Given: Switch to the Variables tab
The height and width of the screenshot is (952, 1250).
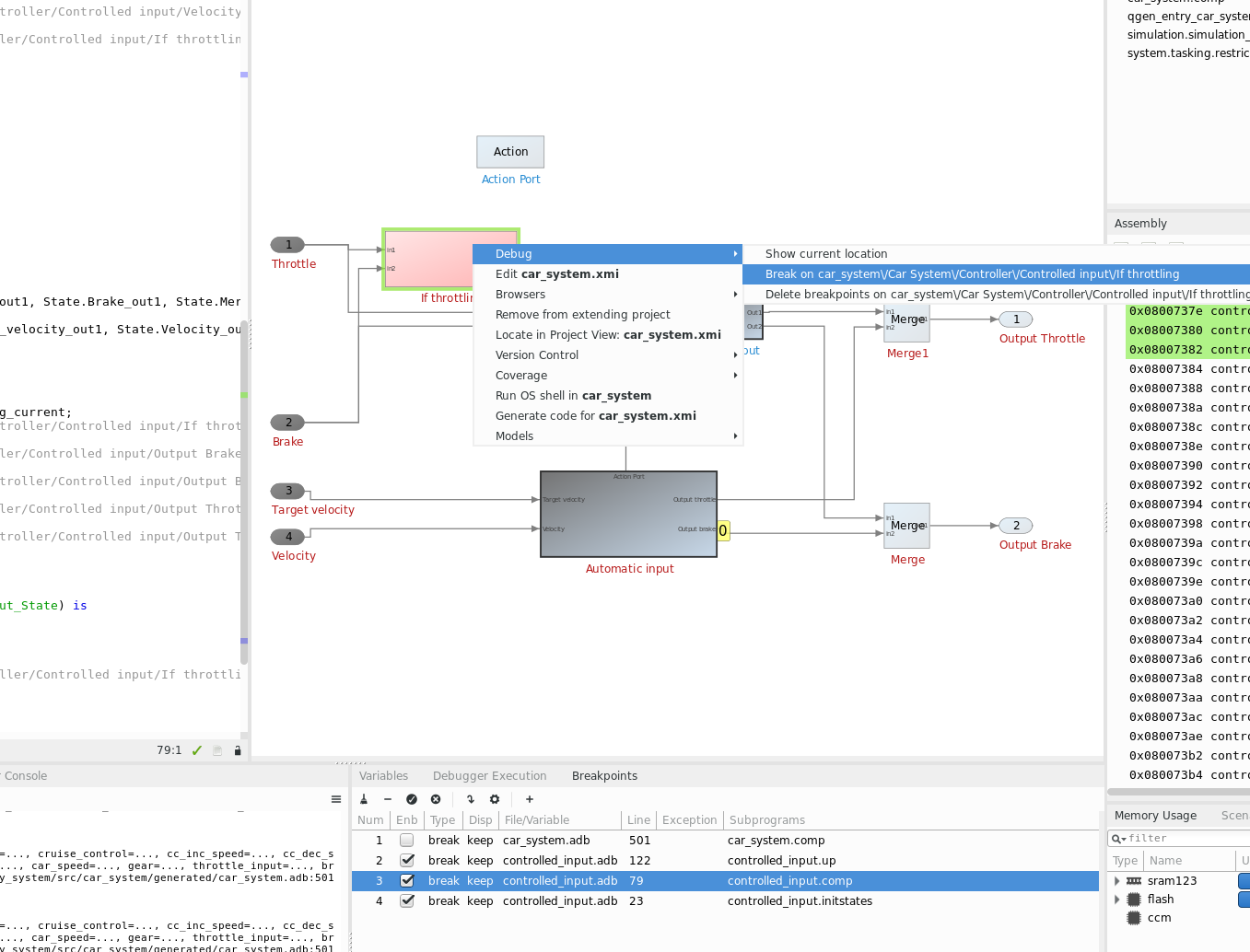Looking at the screenshot, I should tap(383, 776).
